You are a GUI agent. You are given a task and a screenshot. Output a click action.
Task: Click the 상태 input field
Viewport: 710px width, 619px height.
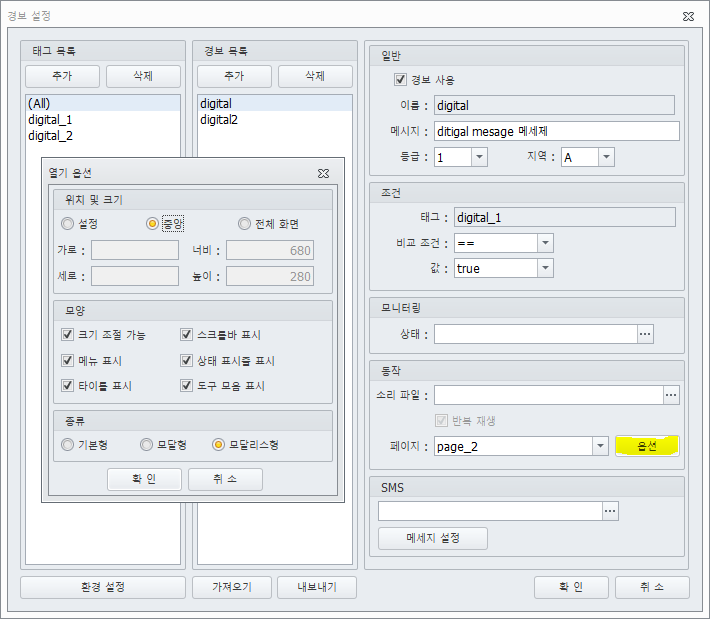(x=536, y=334)
